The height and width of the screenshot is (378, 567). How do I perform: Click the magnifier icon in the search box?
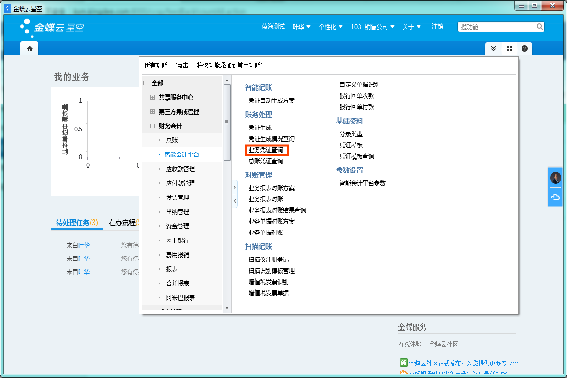tap(540, 27)
